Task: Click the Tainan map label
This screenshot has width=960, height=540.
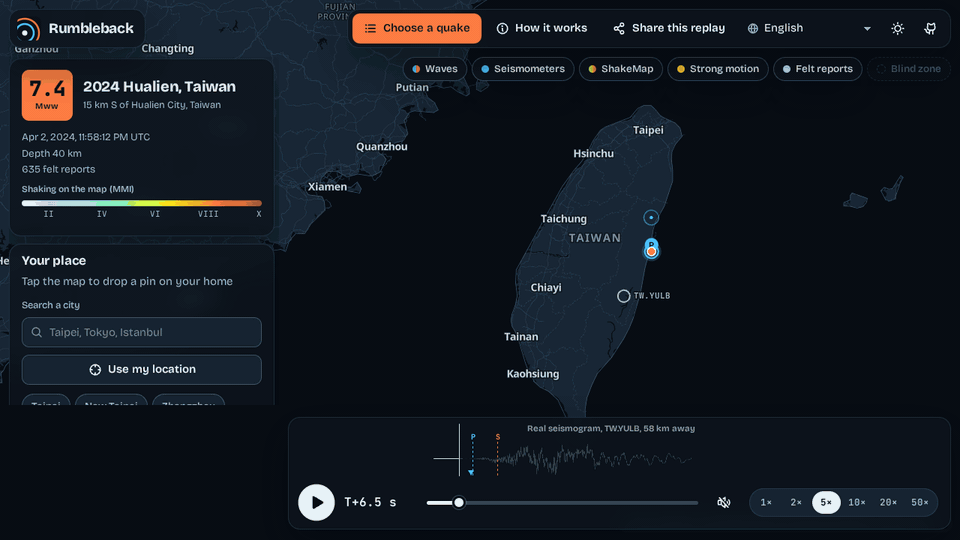Action: point(521,337)
